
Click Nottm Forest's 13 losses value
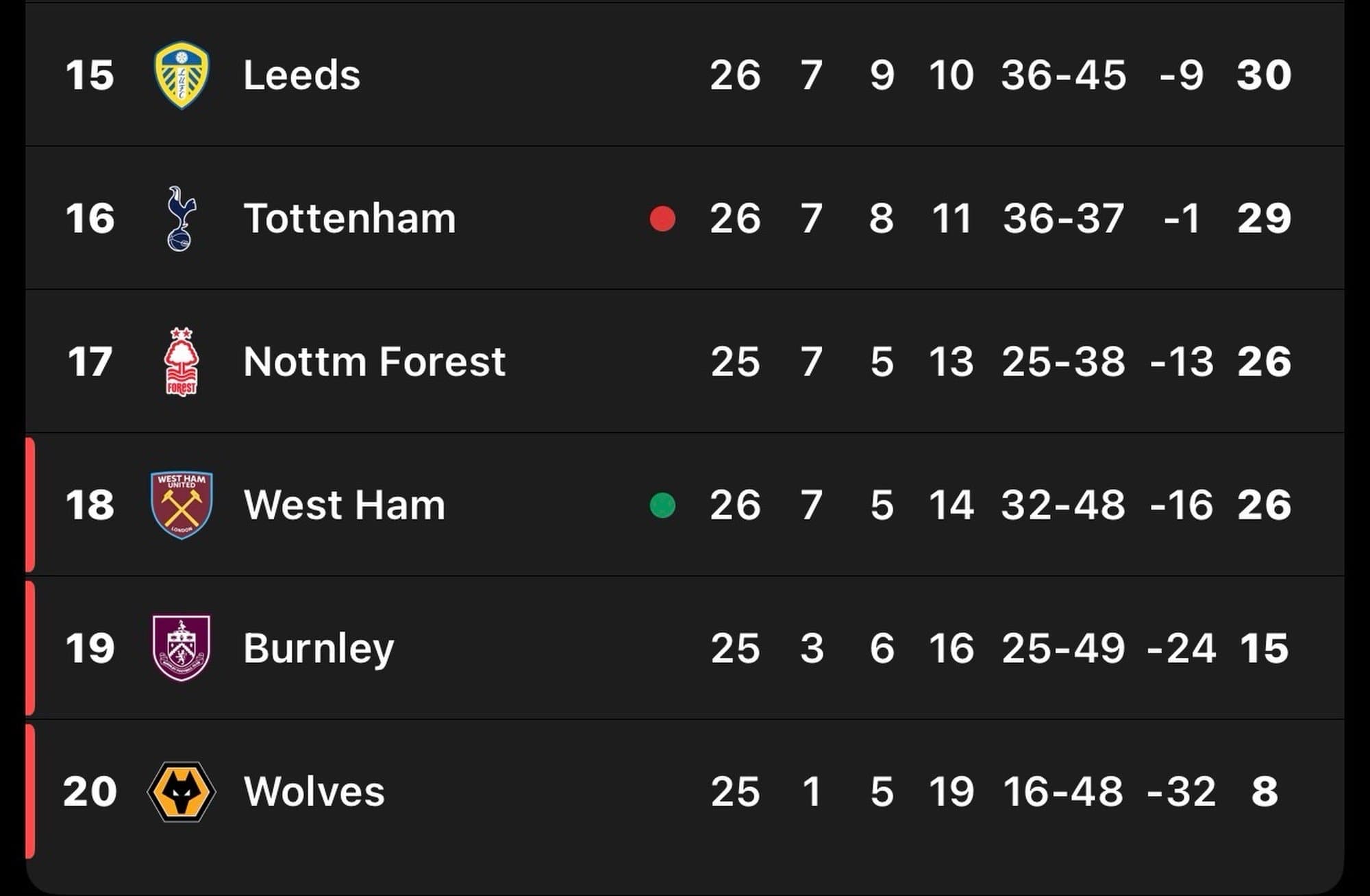click(x=951, y=362)
